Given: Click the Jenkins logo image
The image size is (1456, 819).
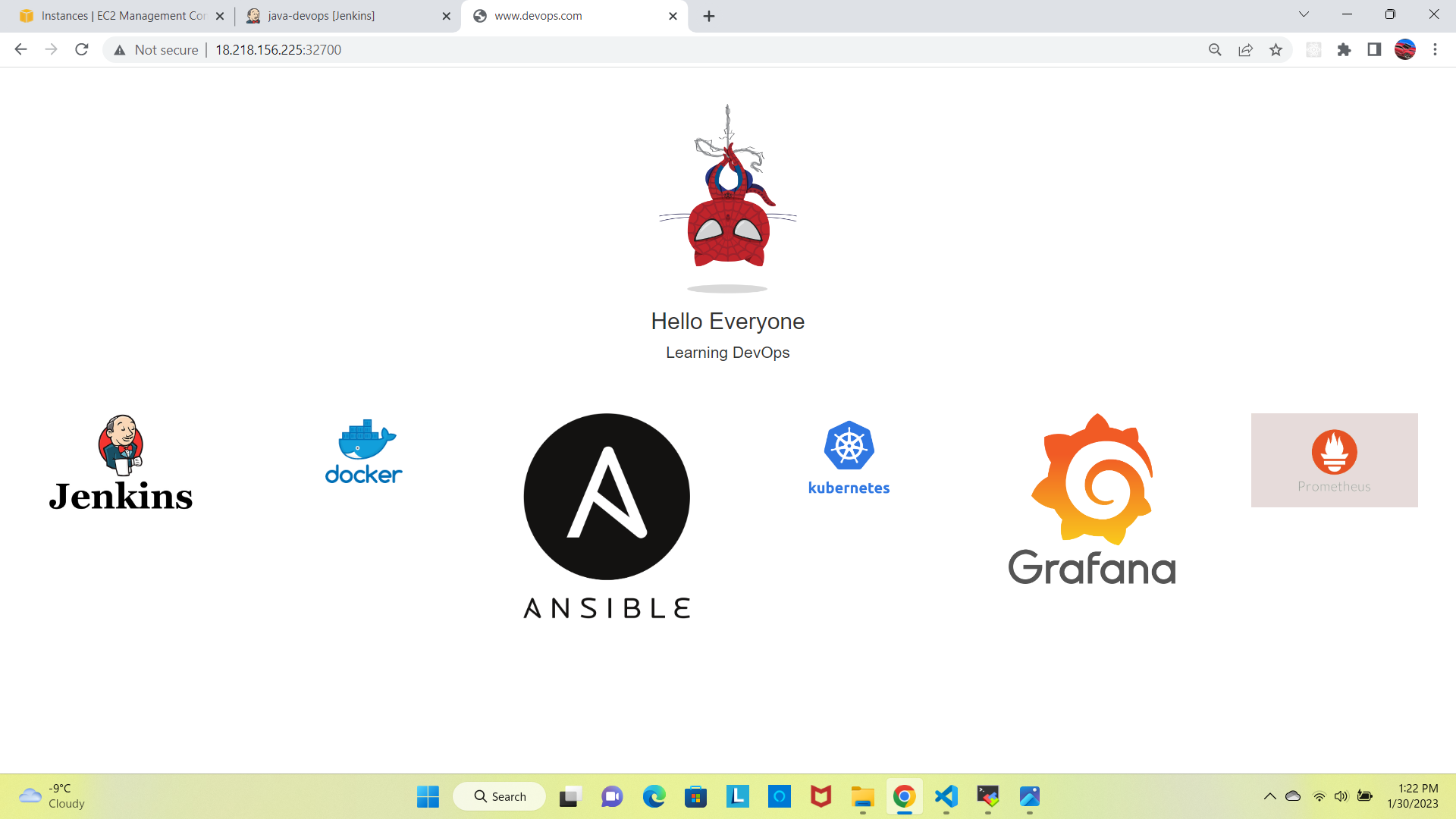Looking at the screenshot, I should 121,462.
